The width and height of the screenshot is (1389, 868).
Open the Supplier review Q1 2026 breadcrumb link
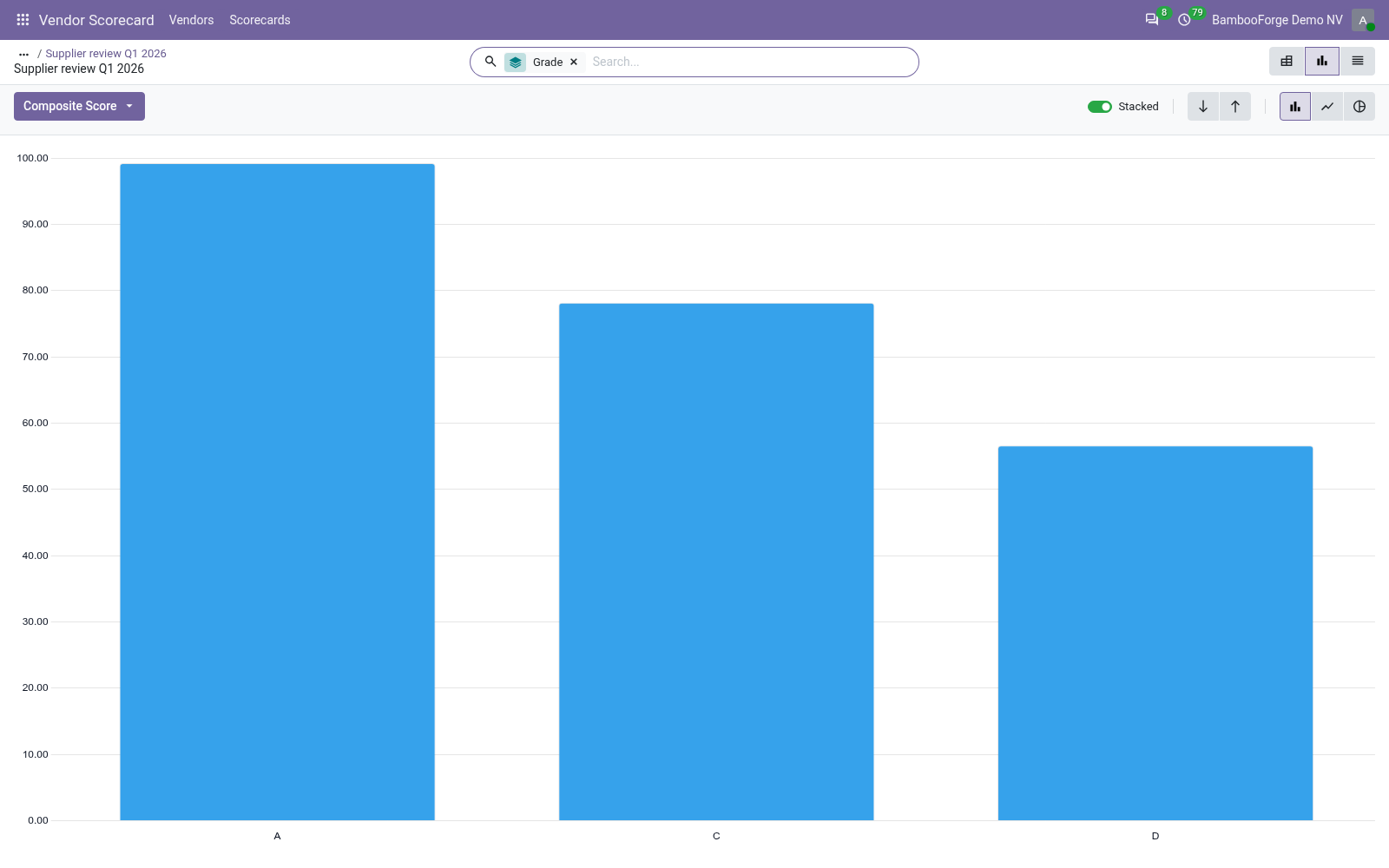[x=106, y=53]
